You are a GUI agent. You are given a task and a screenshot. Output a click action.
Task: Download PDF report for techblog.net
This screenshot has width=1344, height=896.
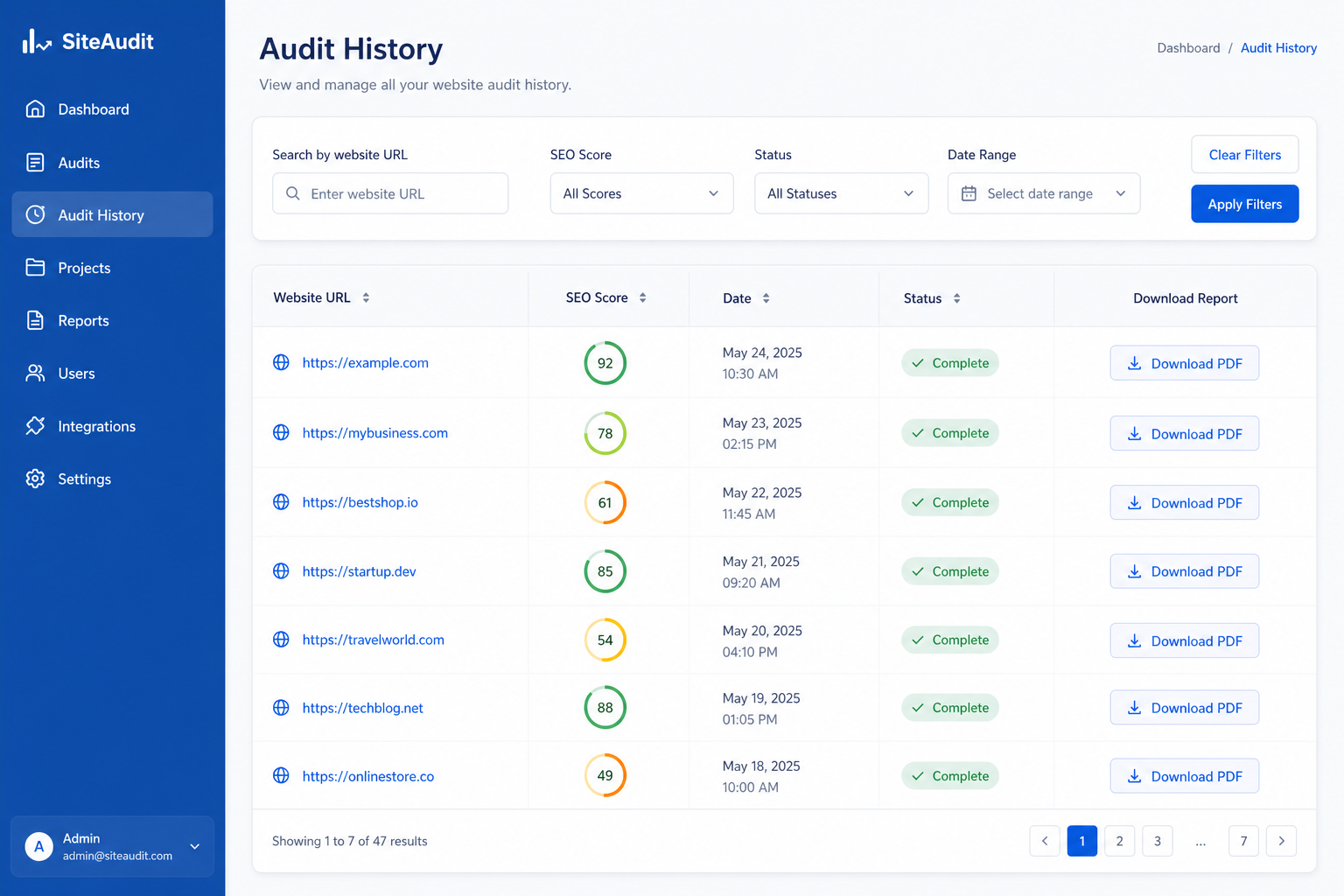[x=1184, y=708]
